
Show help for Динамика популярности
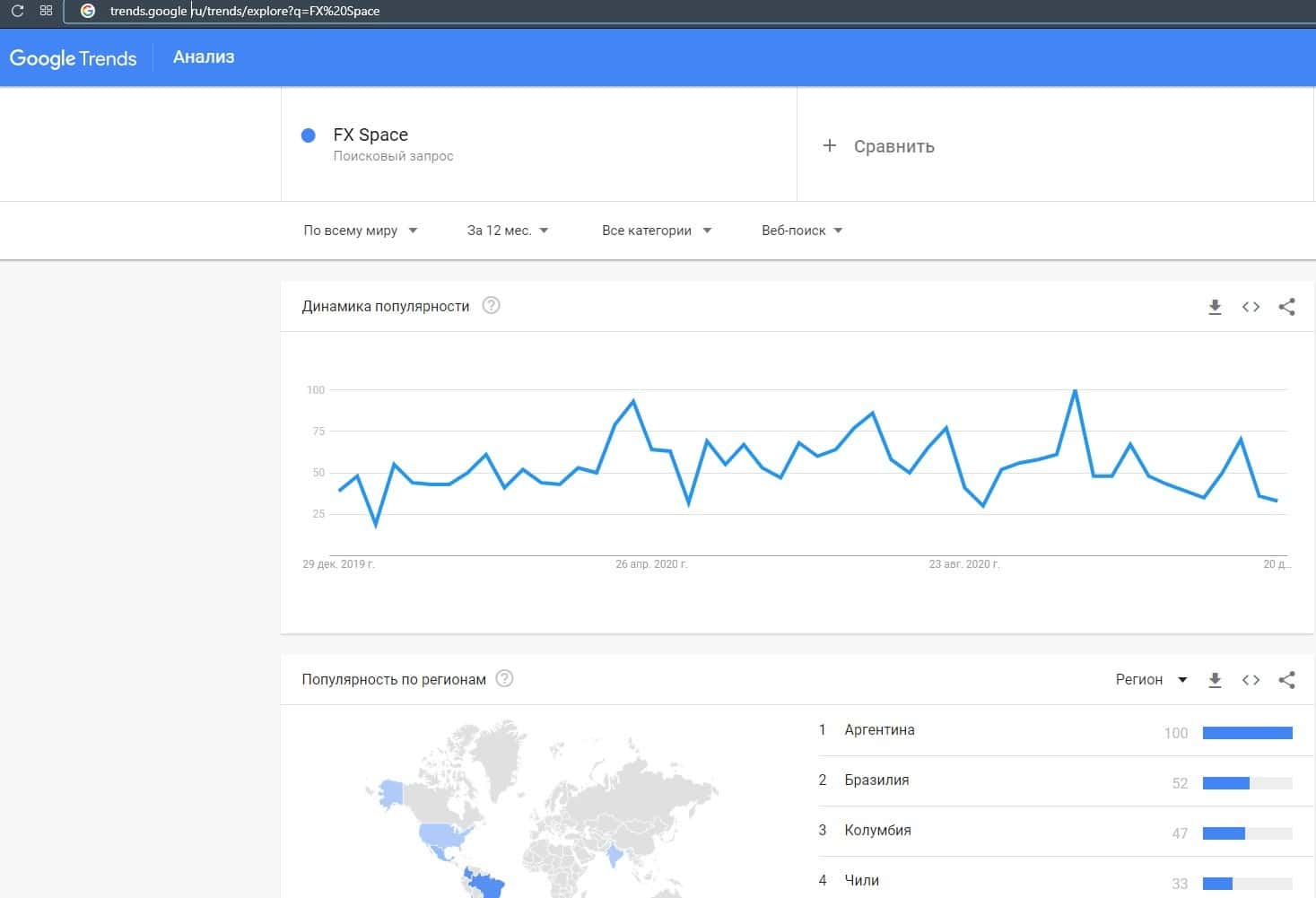tap(491, 306)
